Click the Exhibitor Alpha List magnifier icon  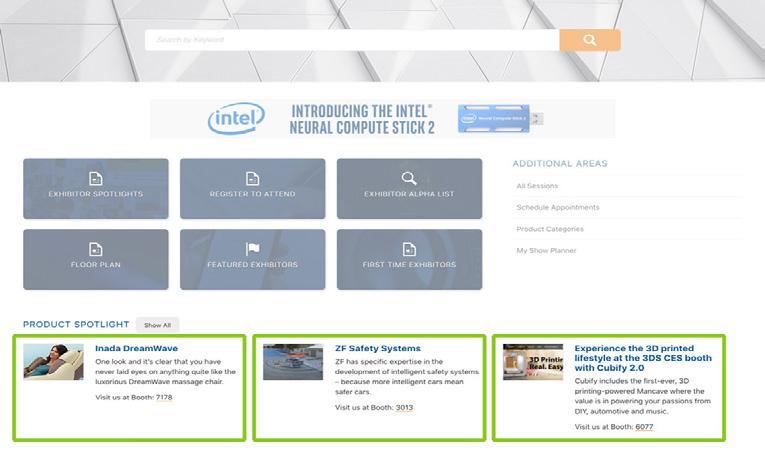click(409, 179)
